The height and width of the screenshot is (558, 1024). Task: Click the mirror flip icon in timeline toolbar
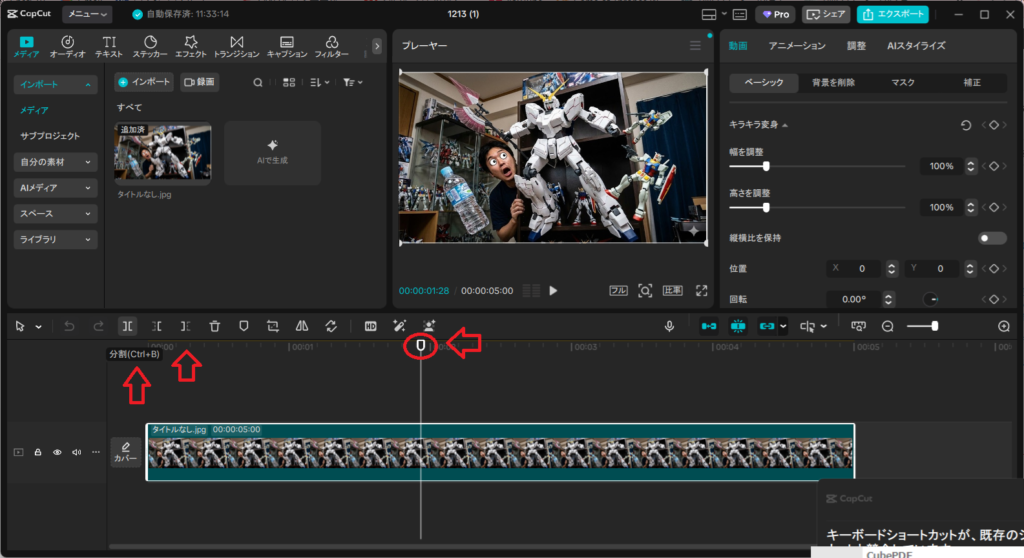tap(302, 326)
